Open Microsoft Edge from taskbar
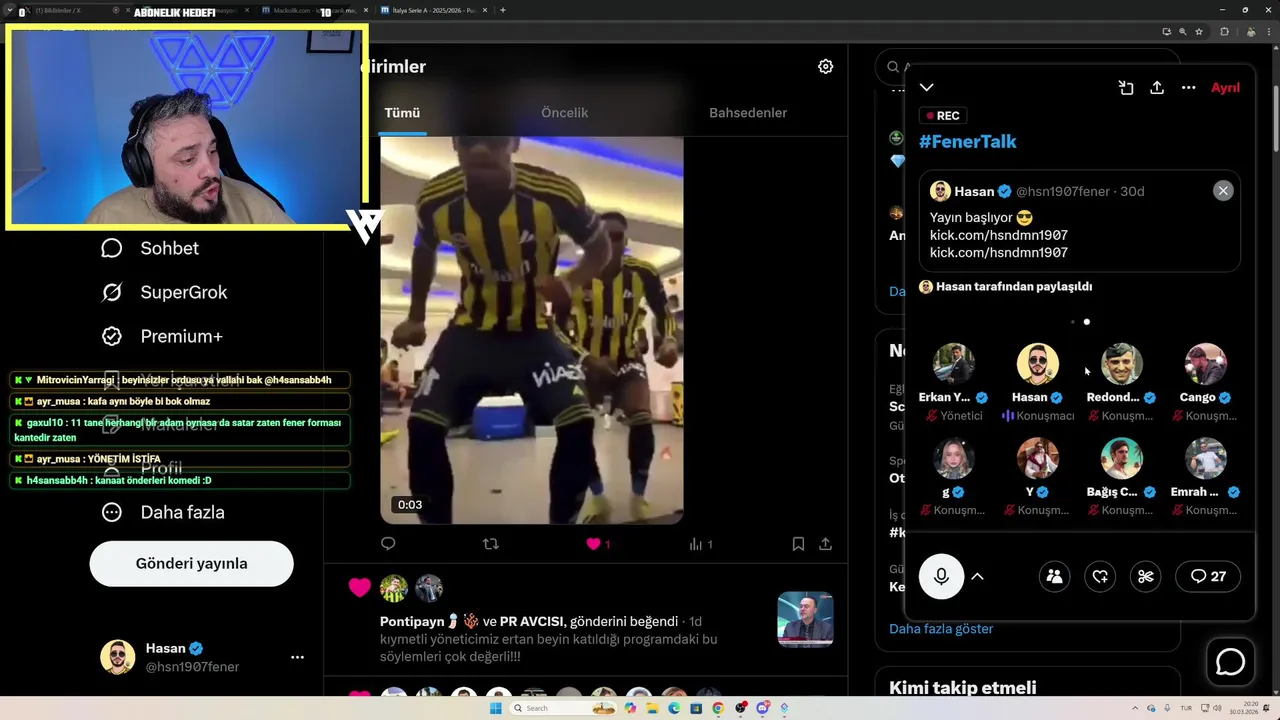 tap(674, 708)
